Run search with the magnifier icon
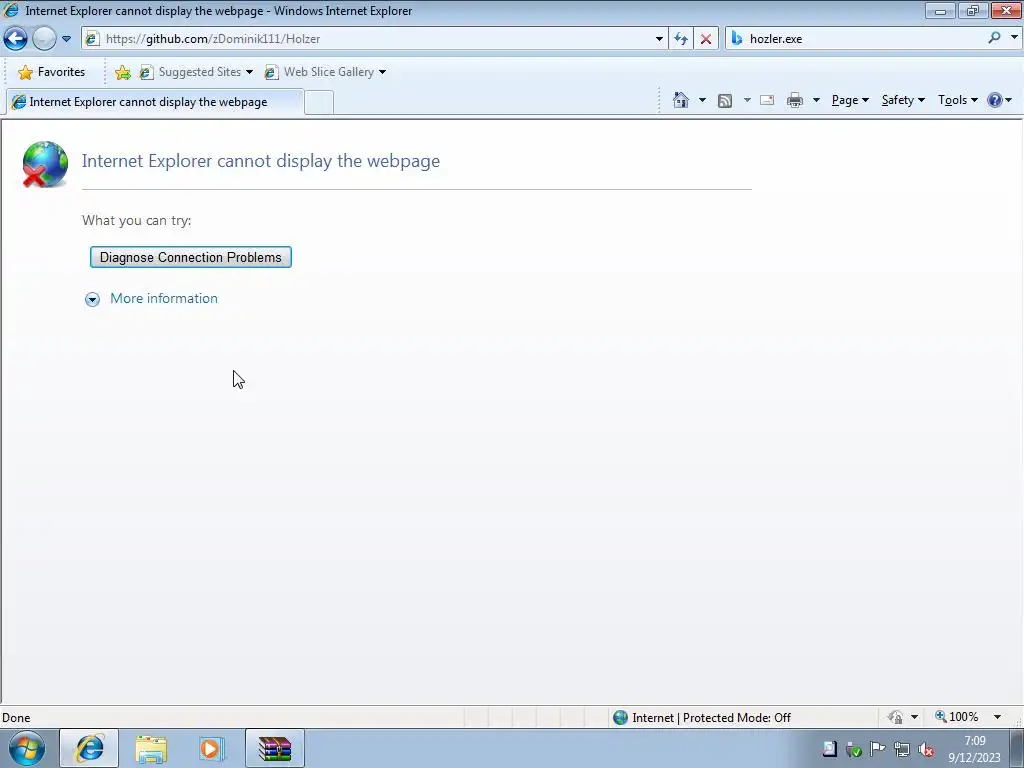The width and height of the screenshot is (1024, 768). (994, 38)
